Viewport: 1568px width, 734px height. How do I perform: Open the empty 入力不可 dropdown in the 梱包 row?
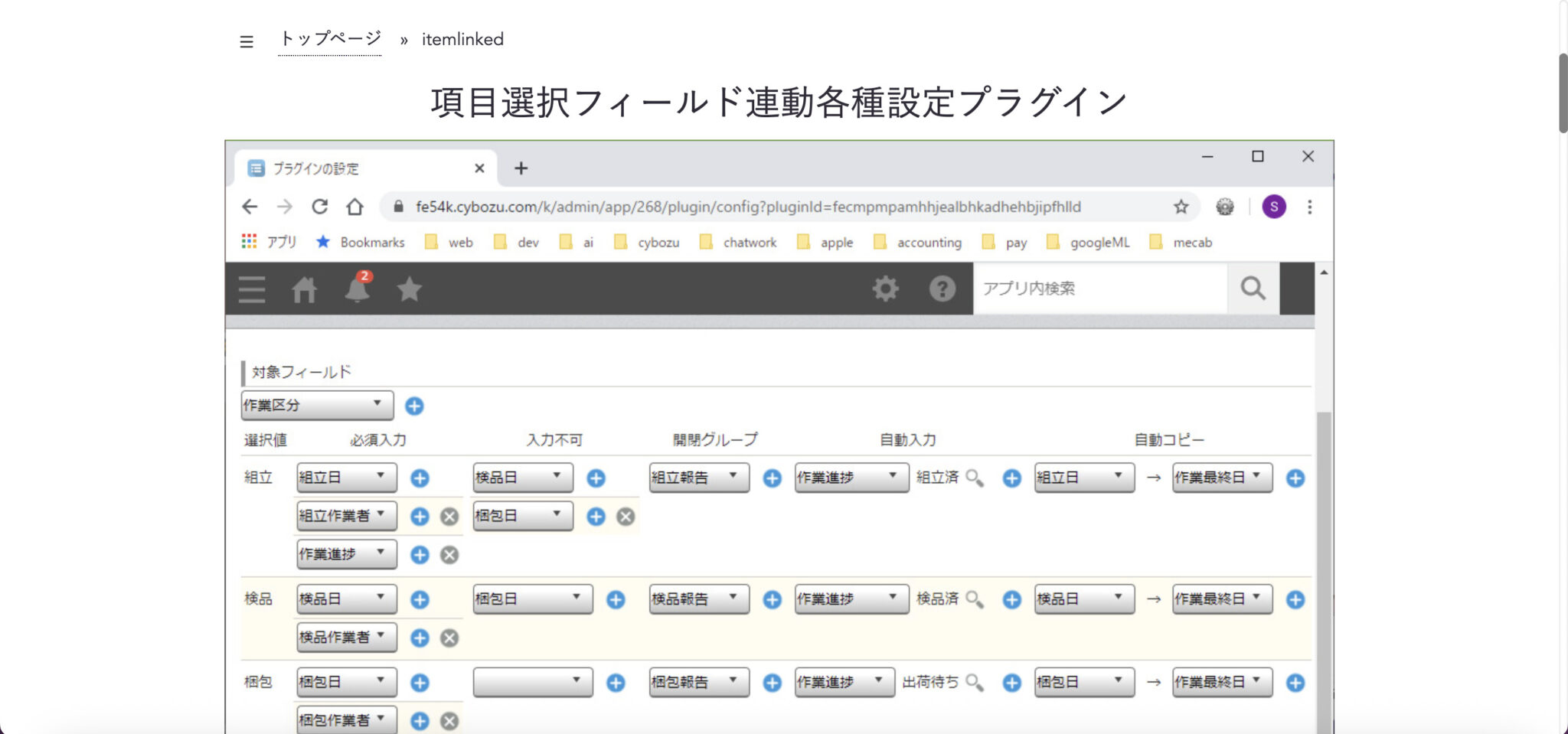(532, 682)
